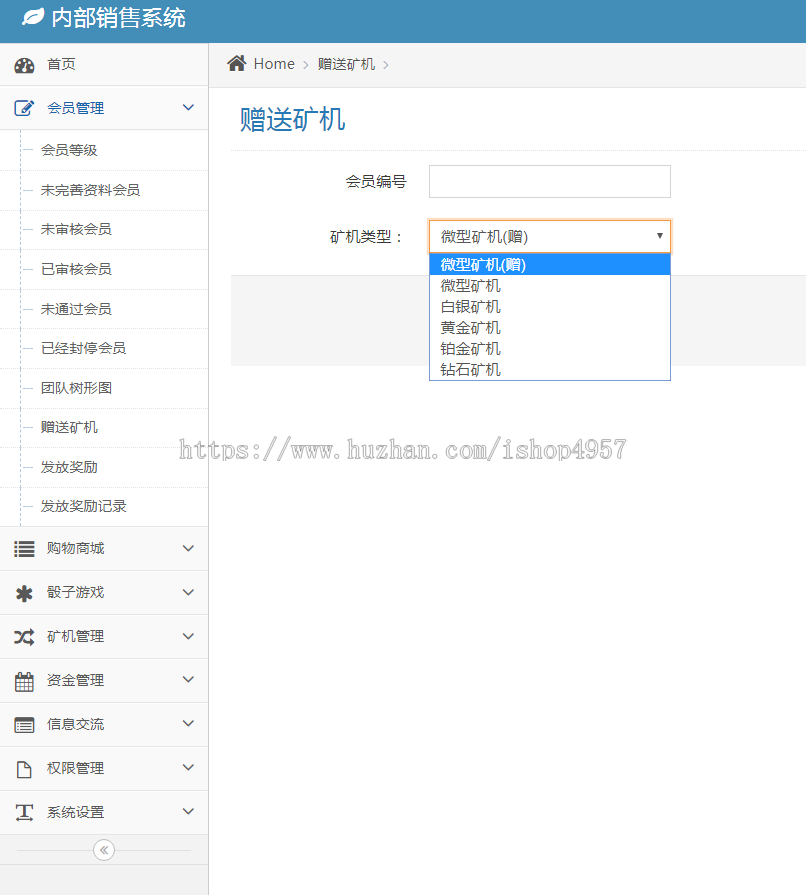This screenshot has width=806, height=895.
Task: Click the edit icon beside 会员管理
Action: pyautogui.click(x=24, y=108)
